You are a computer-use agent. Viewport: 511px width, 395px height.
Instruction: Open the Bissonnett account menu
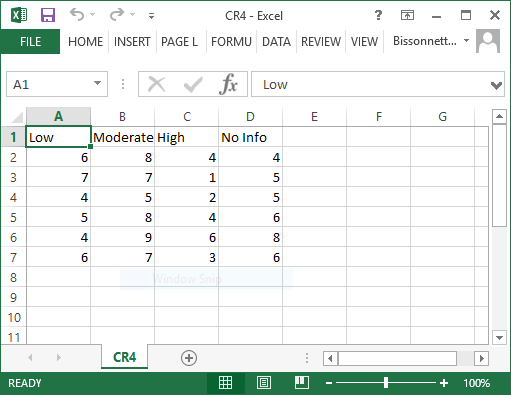coord(431,41)
